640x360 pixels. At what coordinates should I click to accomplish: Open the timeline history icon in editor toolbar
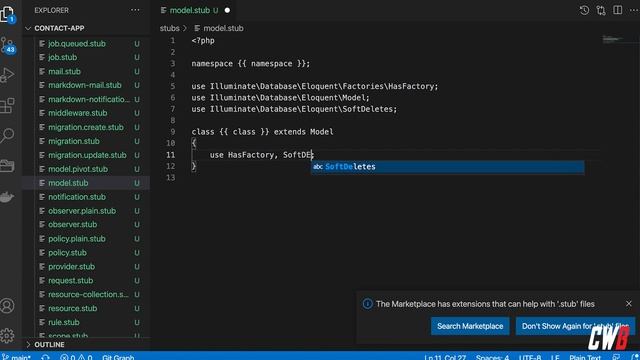584,10
